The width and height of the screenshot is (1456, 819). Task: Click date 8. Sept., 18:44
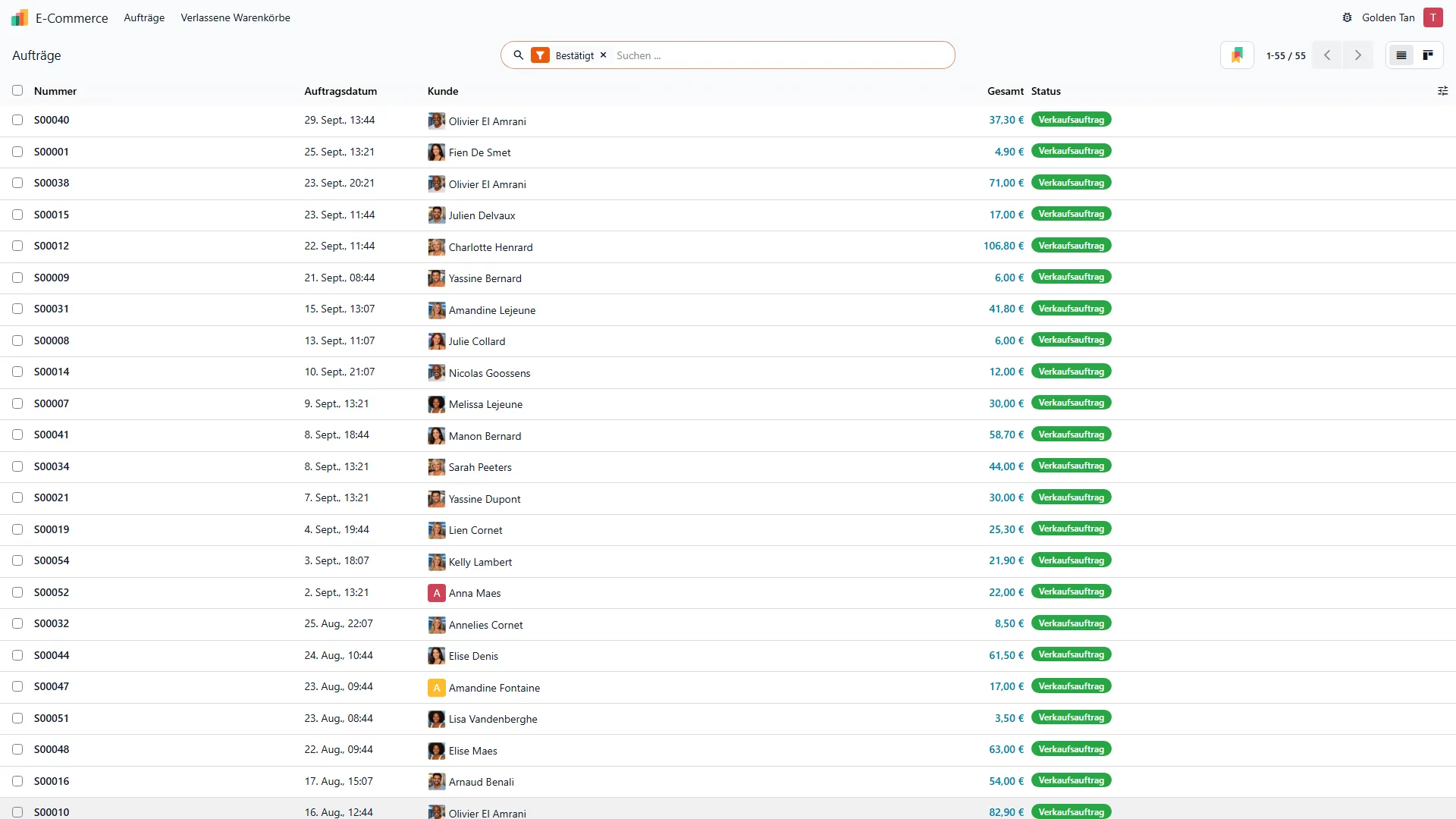[x=337, y=435]
